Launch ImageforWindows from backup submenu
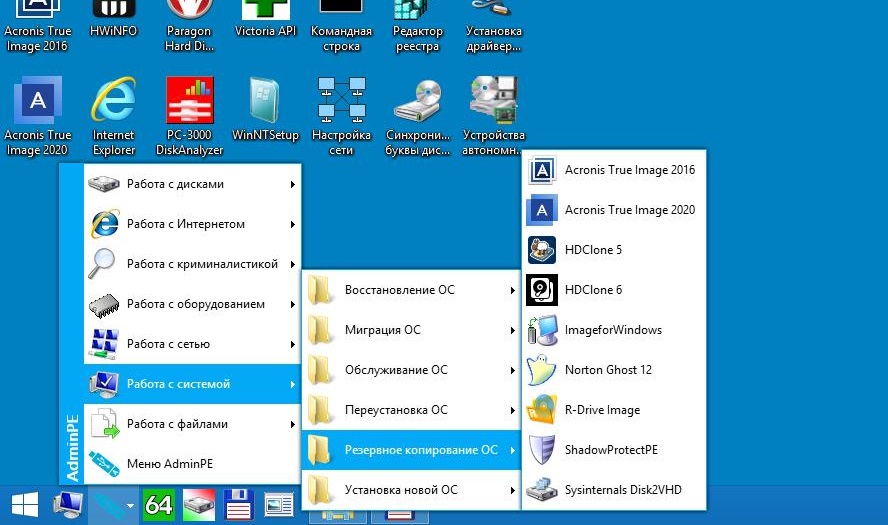The image size is (888, 525). tap(614, 330)
